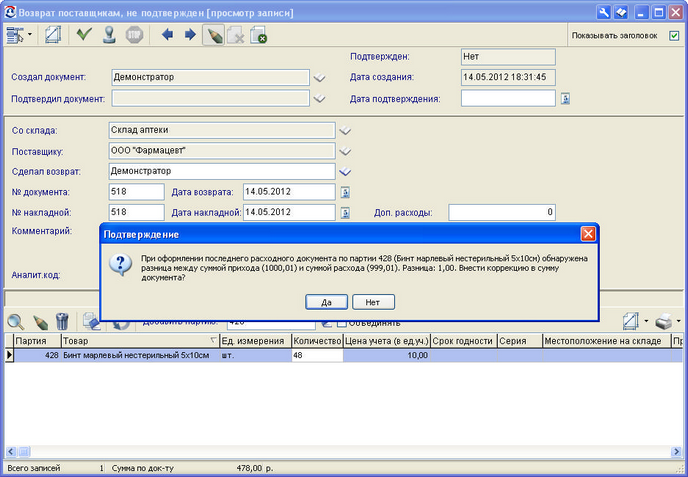Screen dimensions: 688x477
Task: Click the 'Цена учета (в ед.уч.)' column header
Action: pyautogui.click(x=386, y=341)
